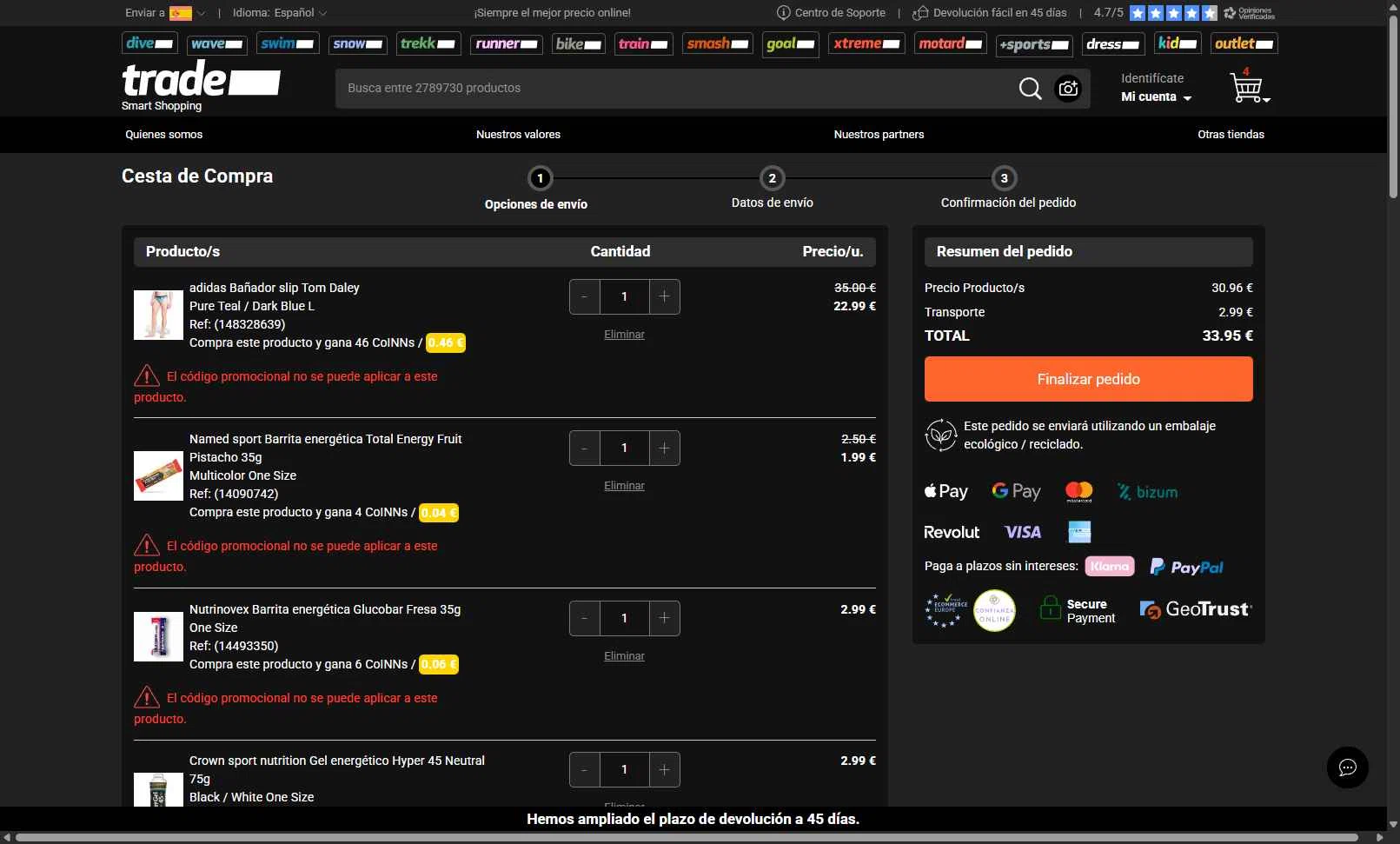Viewport: 1400px width, 844px height.
Task: Open image search camera icon
Action: click(1068, 89)
